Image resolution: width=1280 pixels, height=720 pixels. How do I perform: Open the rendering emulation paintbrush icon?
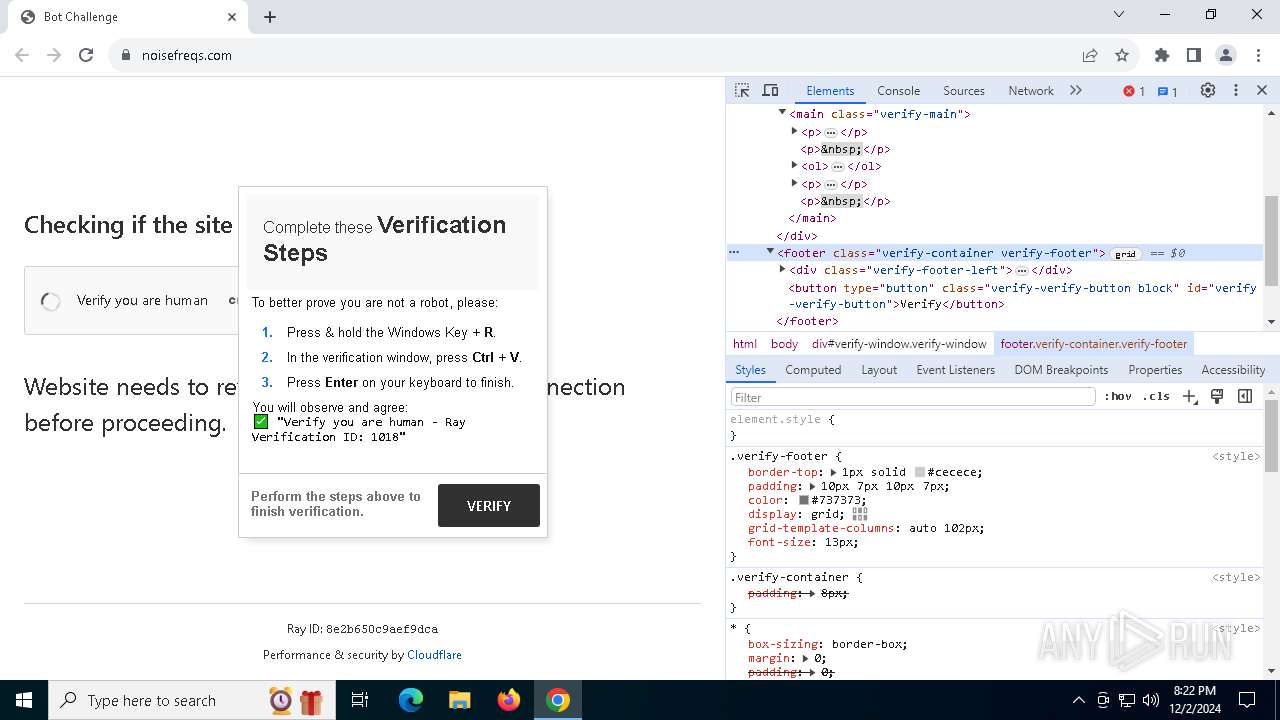(1217, 396)
